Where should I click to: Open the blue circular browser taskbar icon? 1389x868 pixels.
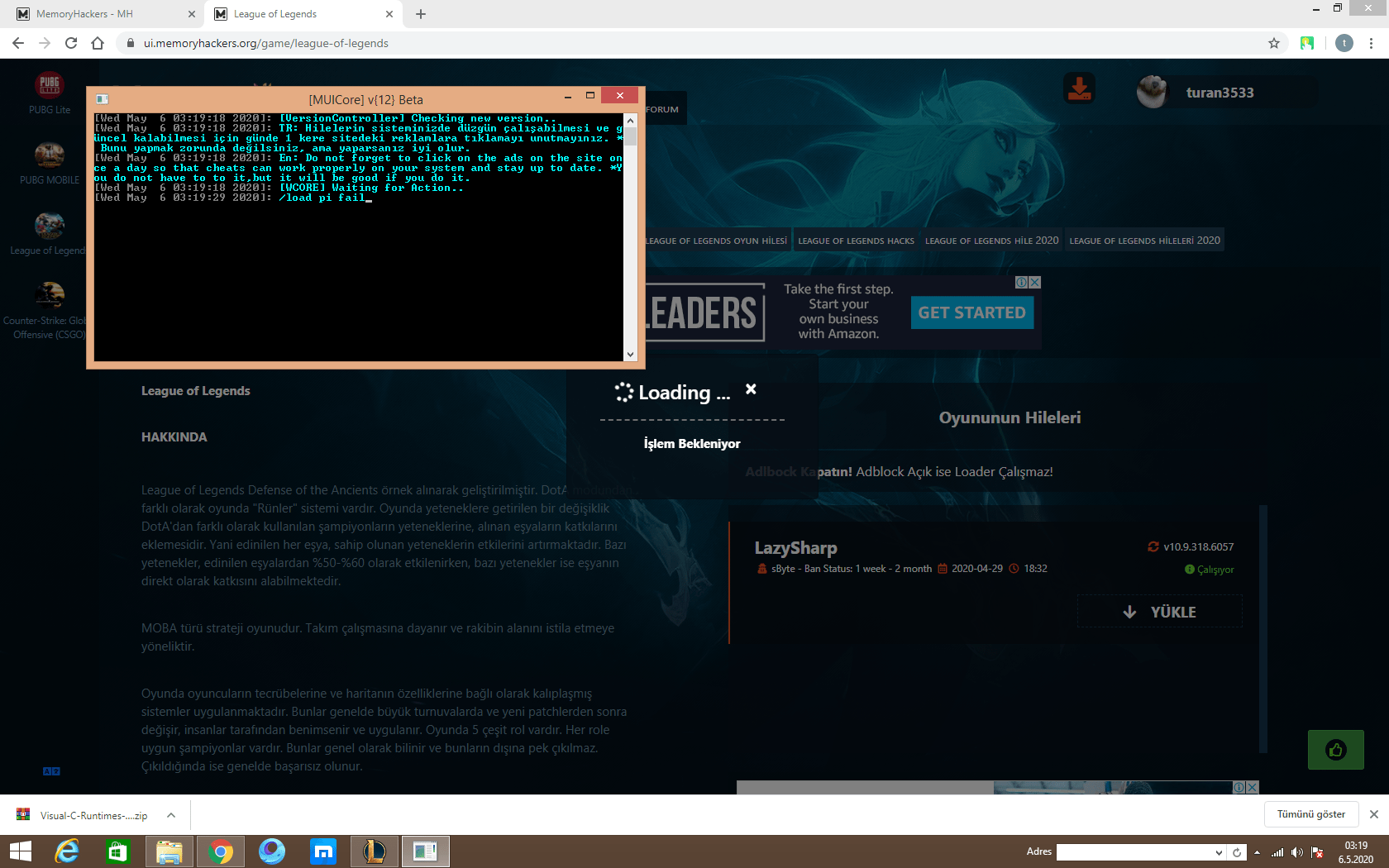[272, 851]
